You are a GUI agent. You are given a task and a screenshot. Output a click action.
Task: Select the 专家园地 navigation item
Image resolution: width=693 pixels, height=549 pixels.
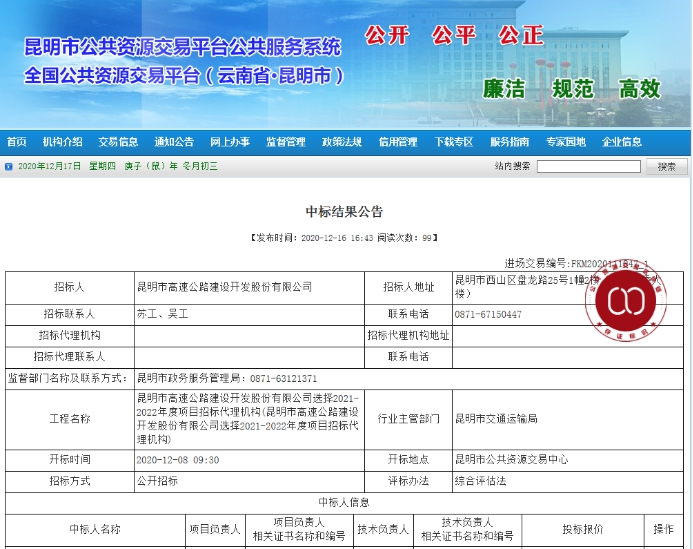[x=566, y=142]
